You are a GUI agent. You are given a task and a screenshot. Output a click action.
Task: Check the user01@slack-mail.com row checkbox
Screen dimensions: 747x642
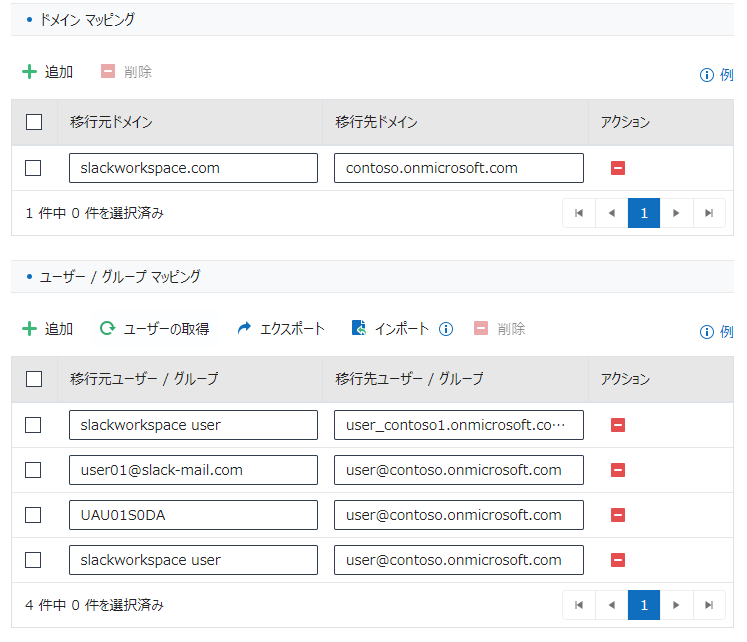pos(33,470)
